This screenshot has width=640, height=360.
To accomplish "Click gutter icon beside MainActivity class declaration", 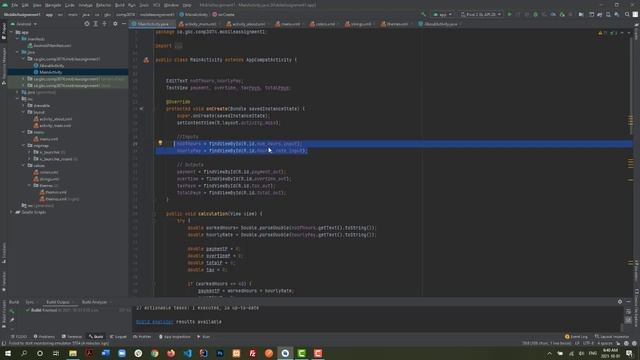I will pyautogui.click(x=146, y=60).
